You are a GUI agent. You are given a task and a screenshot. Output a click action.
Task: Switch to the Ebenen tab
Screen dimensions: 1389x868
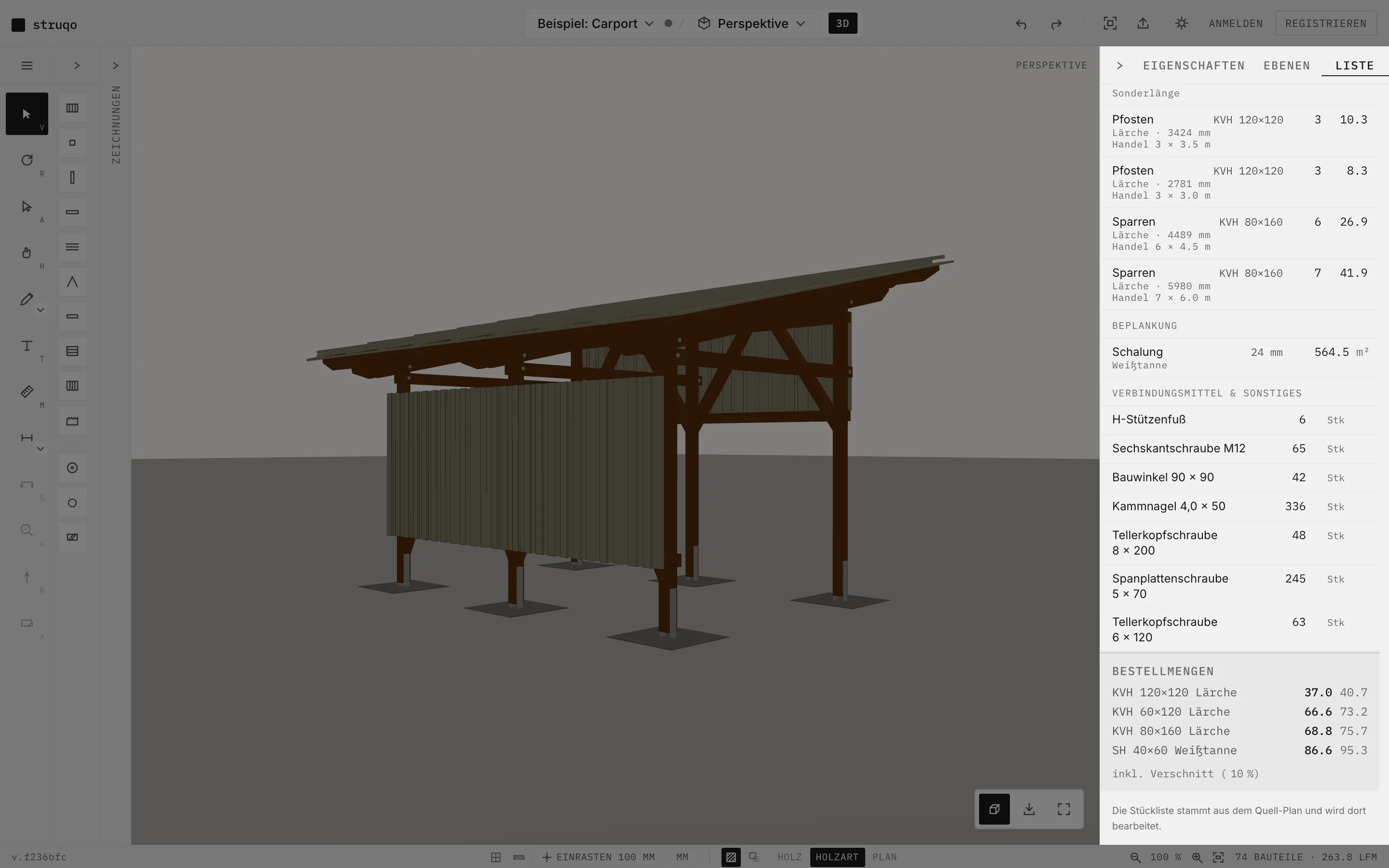click(1286, 66)
